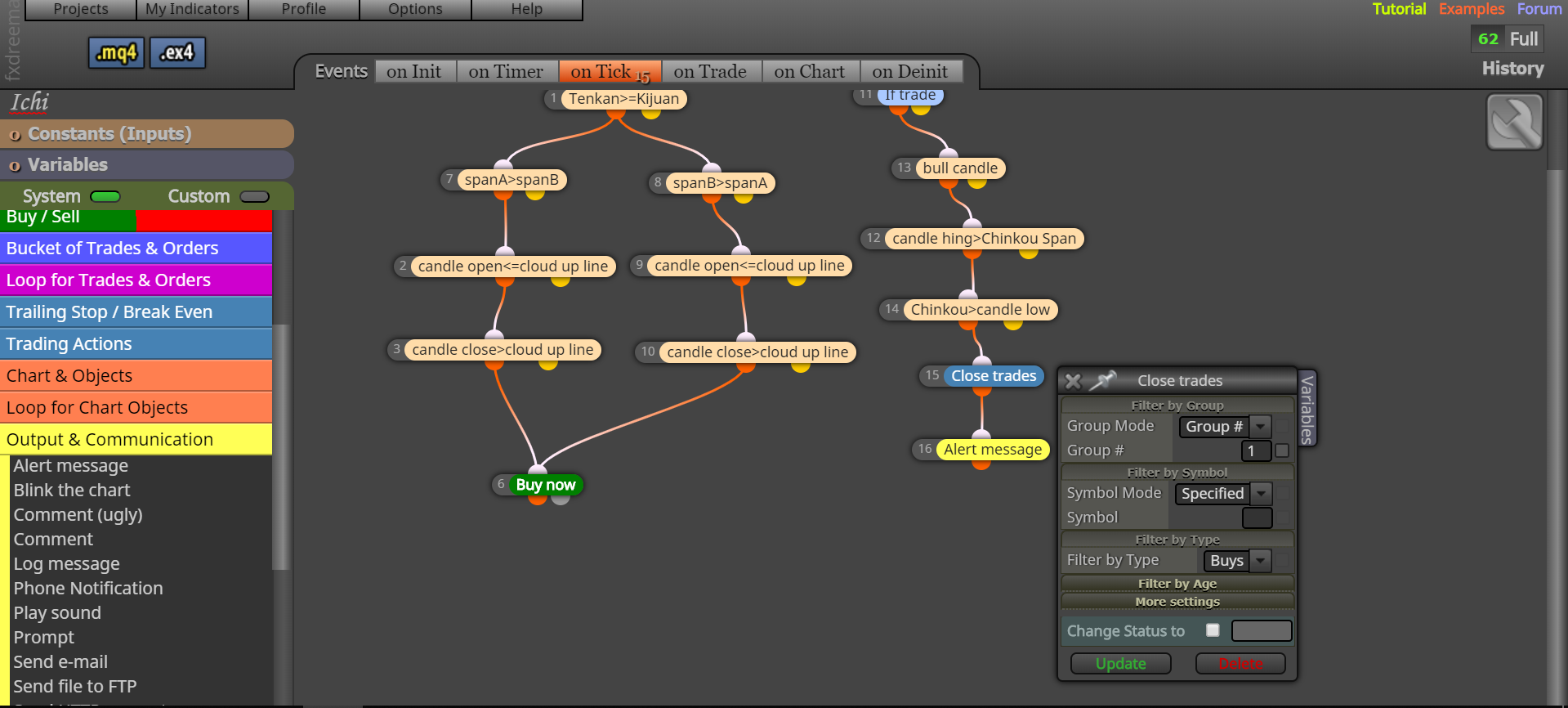Switch to the on Init tab

(414, 72)
